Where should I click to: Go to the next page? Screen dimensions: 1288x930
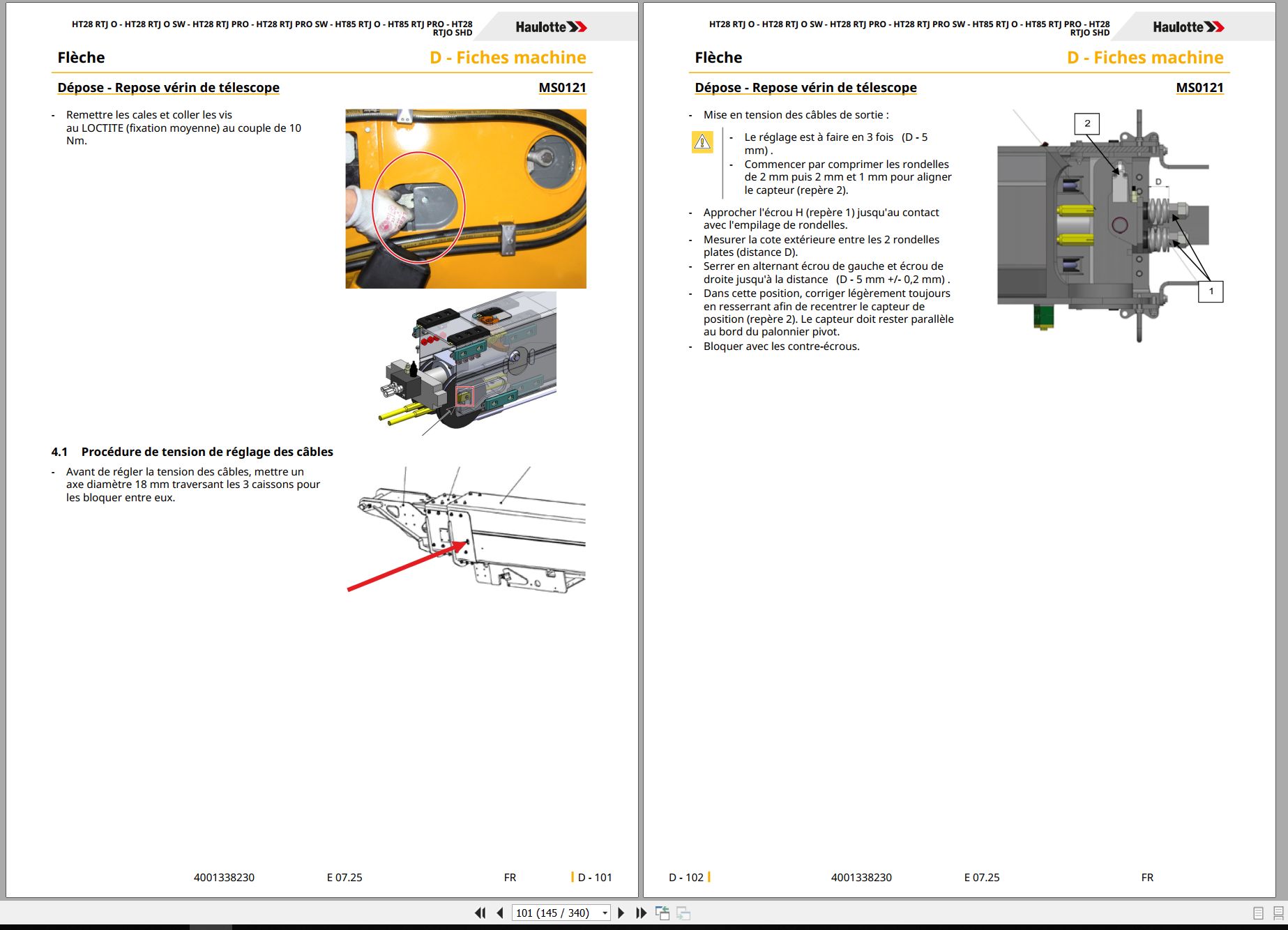[x=621, y=913]
